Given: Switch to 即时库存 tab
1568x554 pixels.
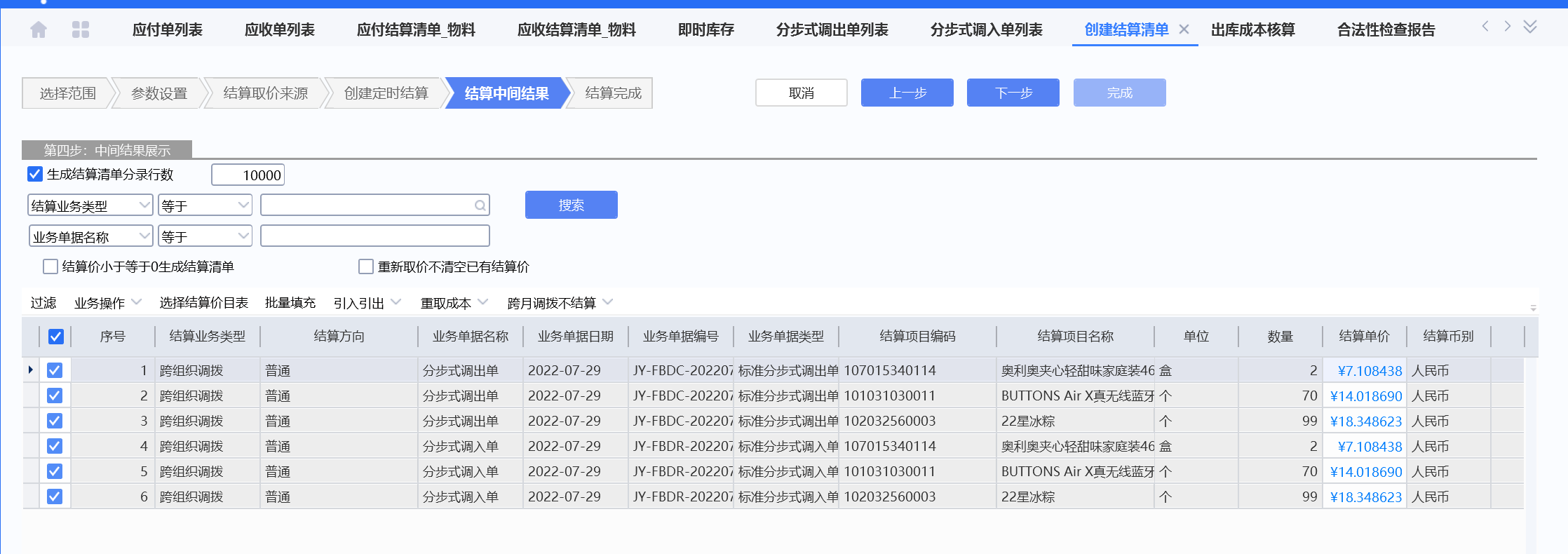Looking at the screenshot, I should [706, 29].
